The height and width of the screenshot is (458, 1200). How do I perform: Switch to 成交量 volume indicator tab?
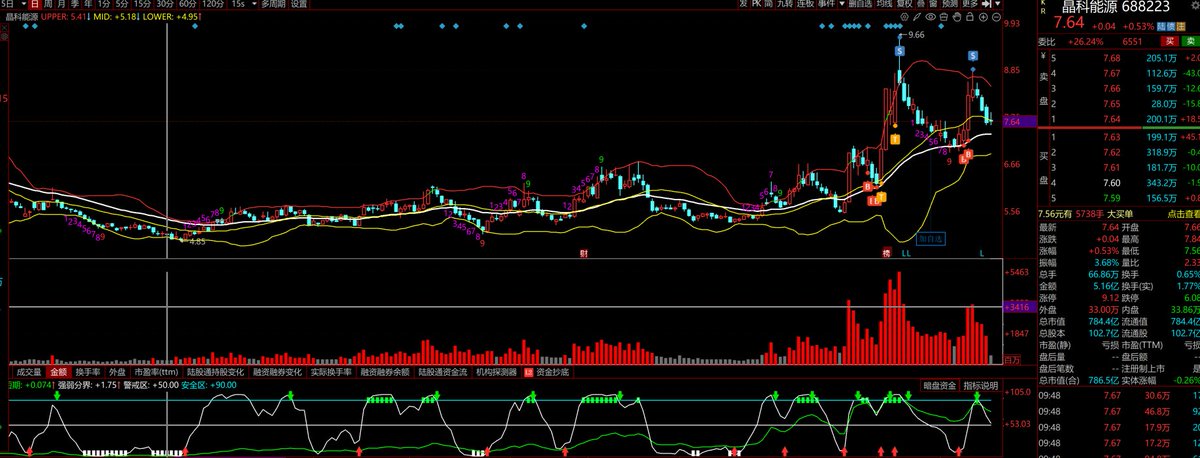[28, 371]
